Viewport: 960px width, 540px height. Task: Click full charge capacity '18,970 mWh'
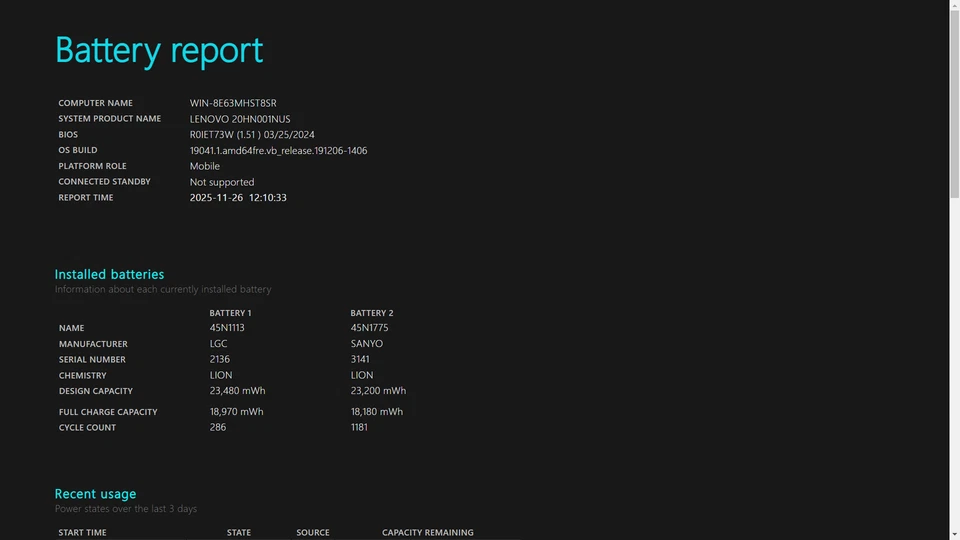[x=236, y=412]
